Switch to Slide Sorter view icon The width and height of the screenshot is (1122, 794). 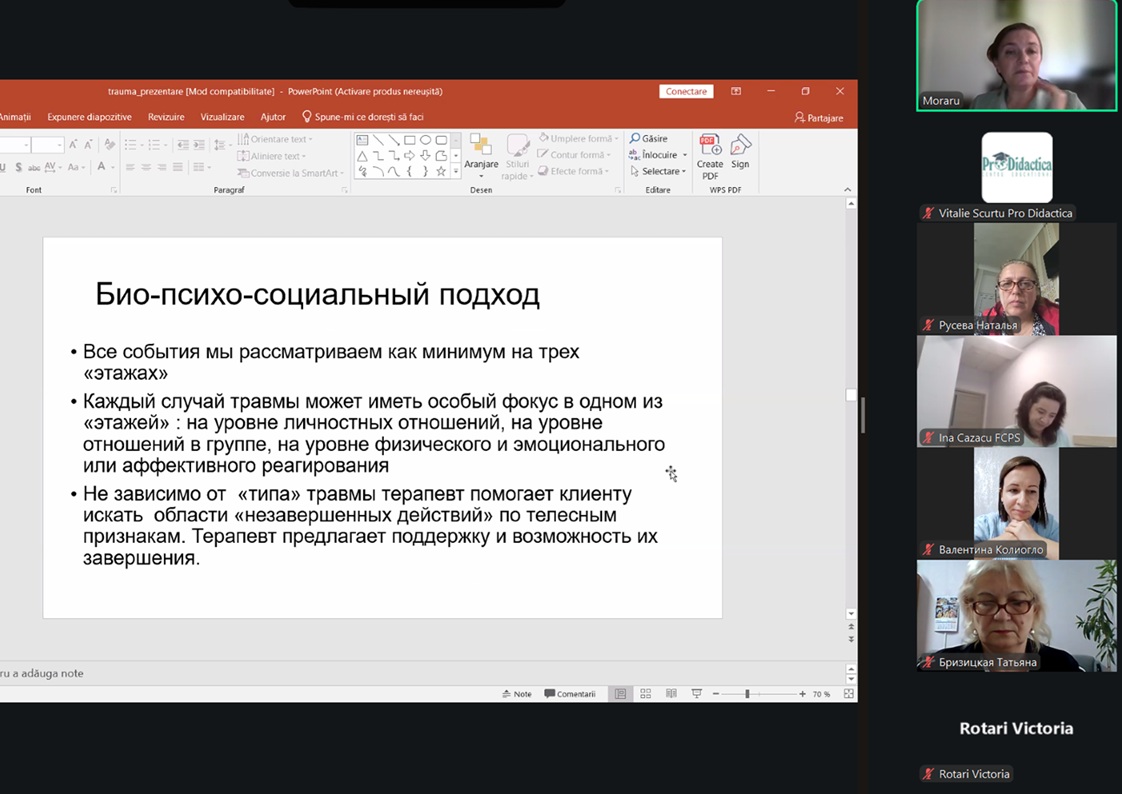pyautogui.click(x=646, y=694)
